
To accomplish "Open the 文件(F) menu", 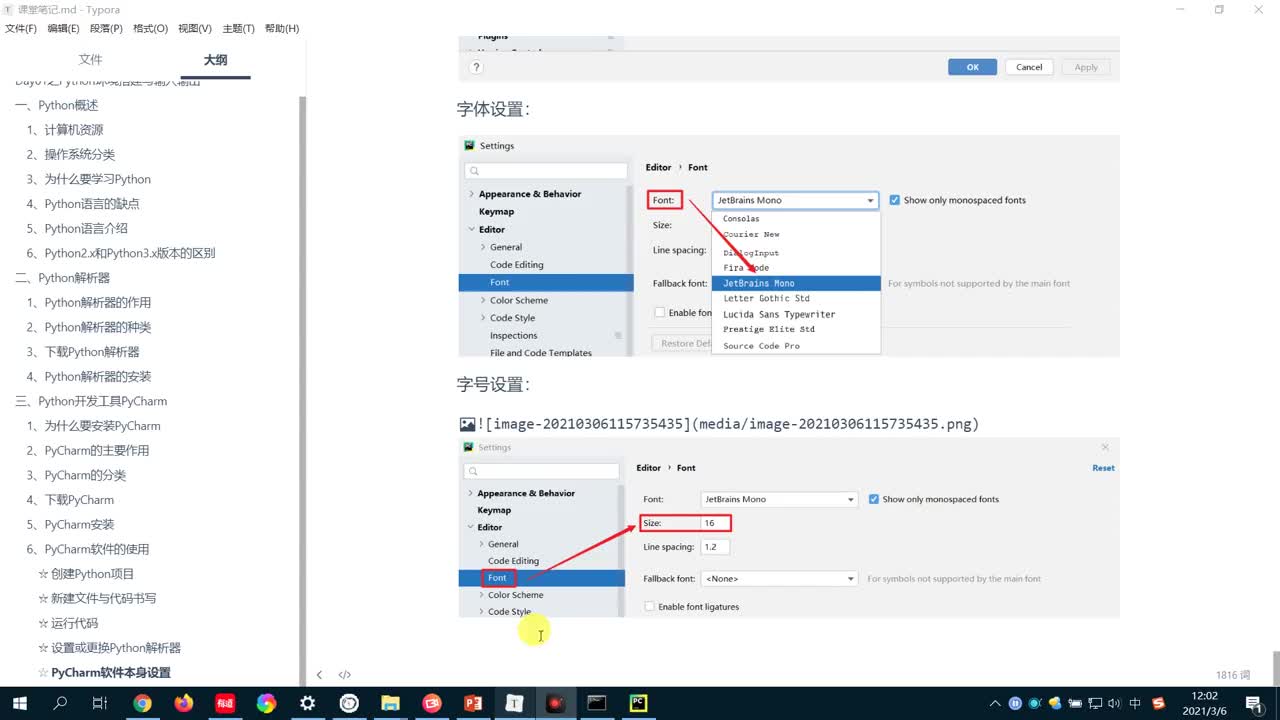I will tap(21, 28).
